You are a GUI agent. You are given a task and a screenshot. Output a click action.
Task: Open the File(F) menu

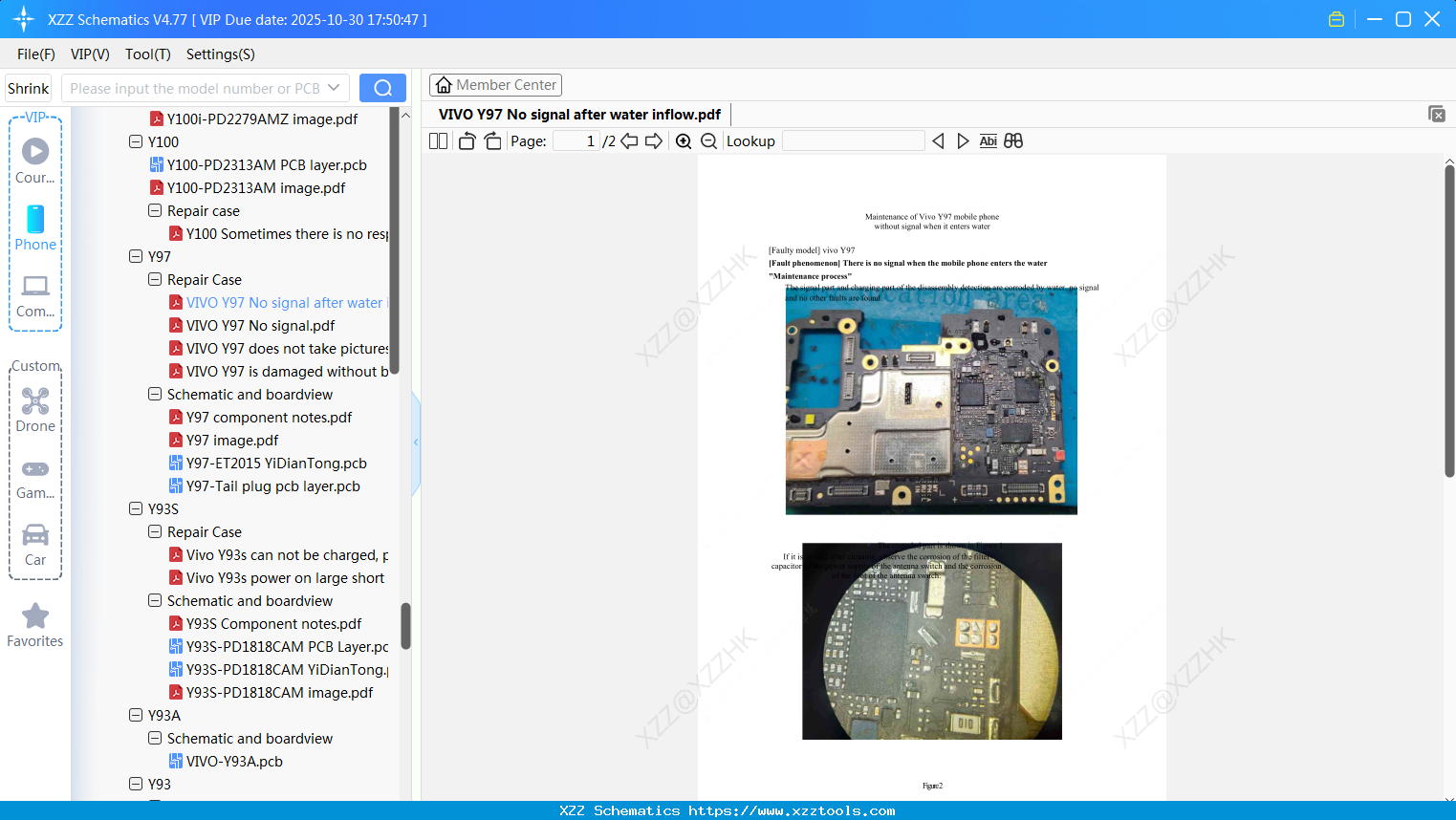(x=36, y=54)
